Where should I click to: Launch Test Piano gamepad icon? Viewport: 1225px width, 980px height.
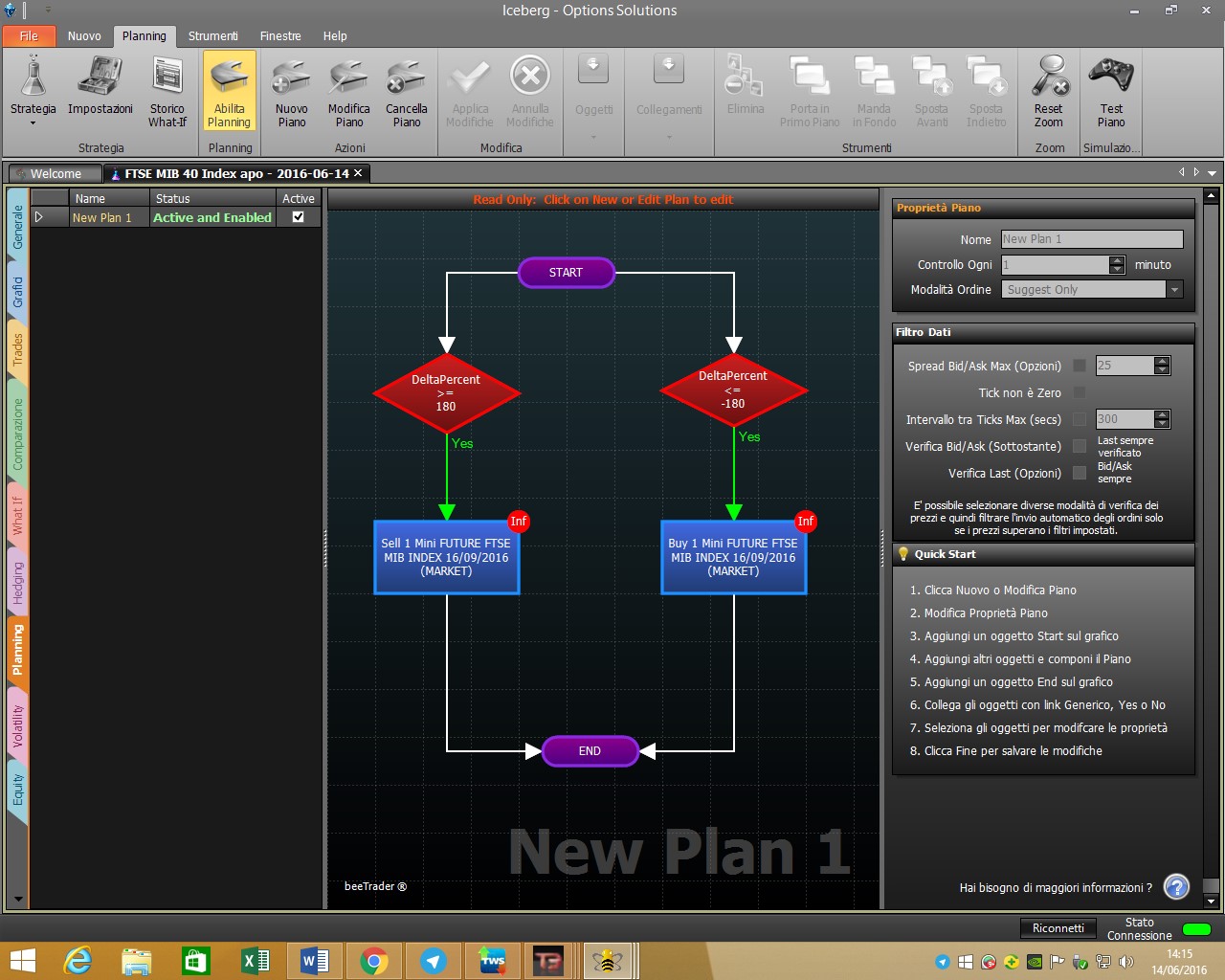point(1110,77)
